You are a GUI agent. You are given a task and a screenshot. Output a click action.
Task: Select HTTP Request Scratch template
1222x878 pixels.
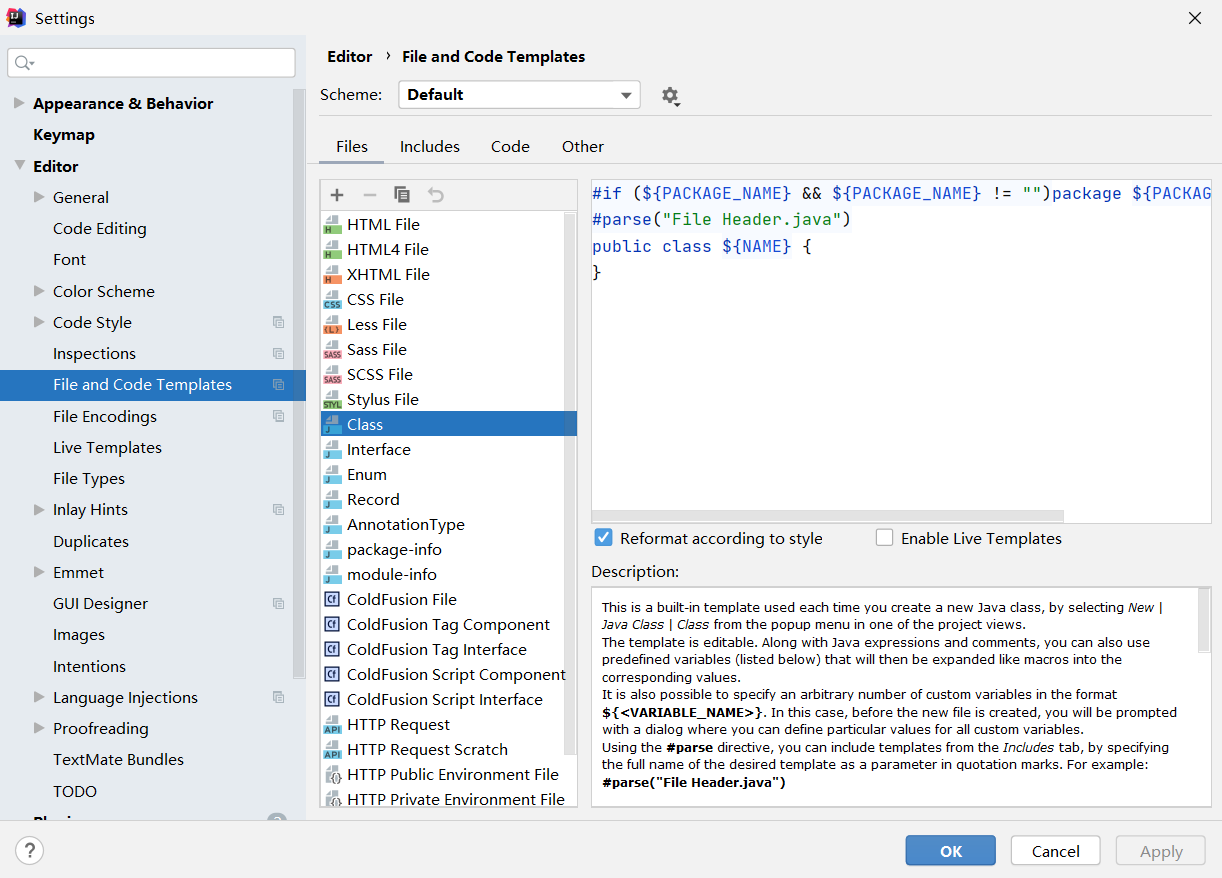(x=427, y=750)
